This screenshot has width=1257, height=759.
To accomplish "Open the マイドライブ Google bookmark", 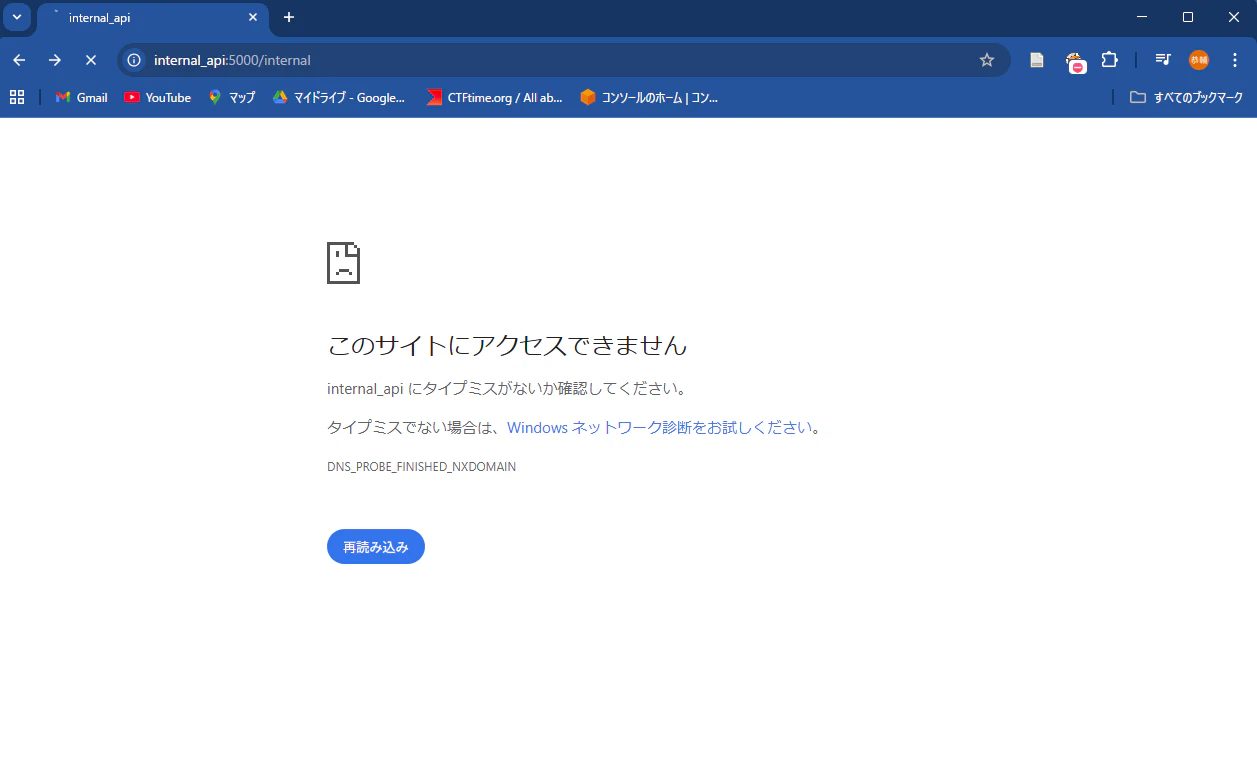I will pos(340,97).
